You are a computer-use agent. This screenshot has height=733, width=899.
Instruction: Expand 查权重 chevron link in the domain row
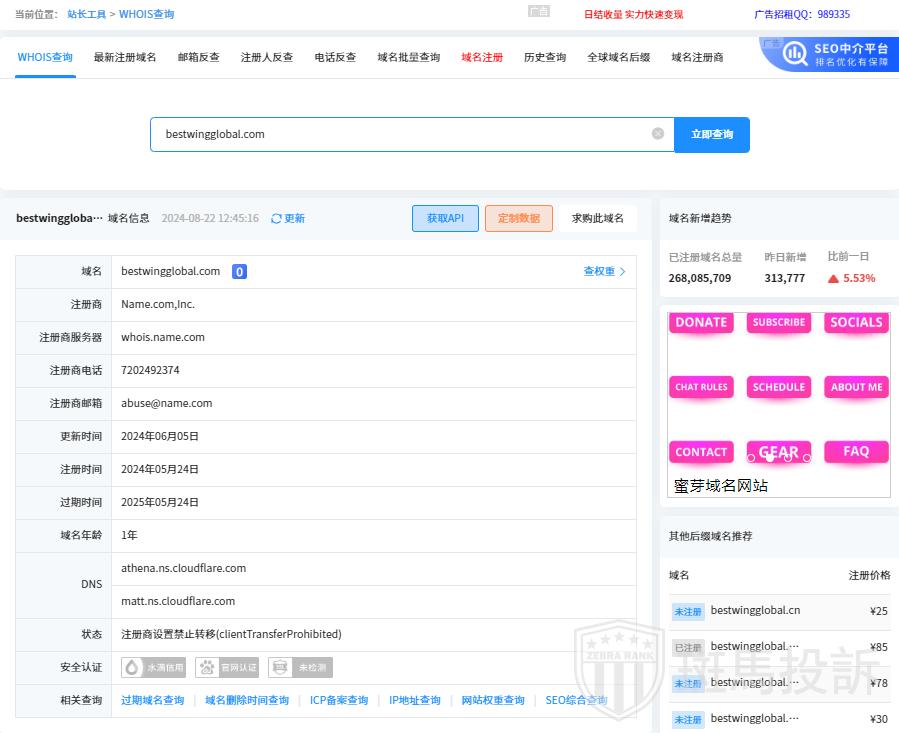pos(604,272)
